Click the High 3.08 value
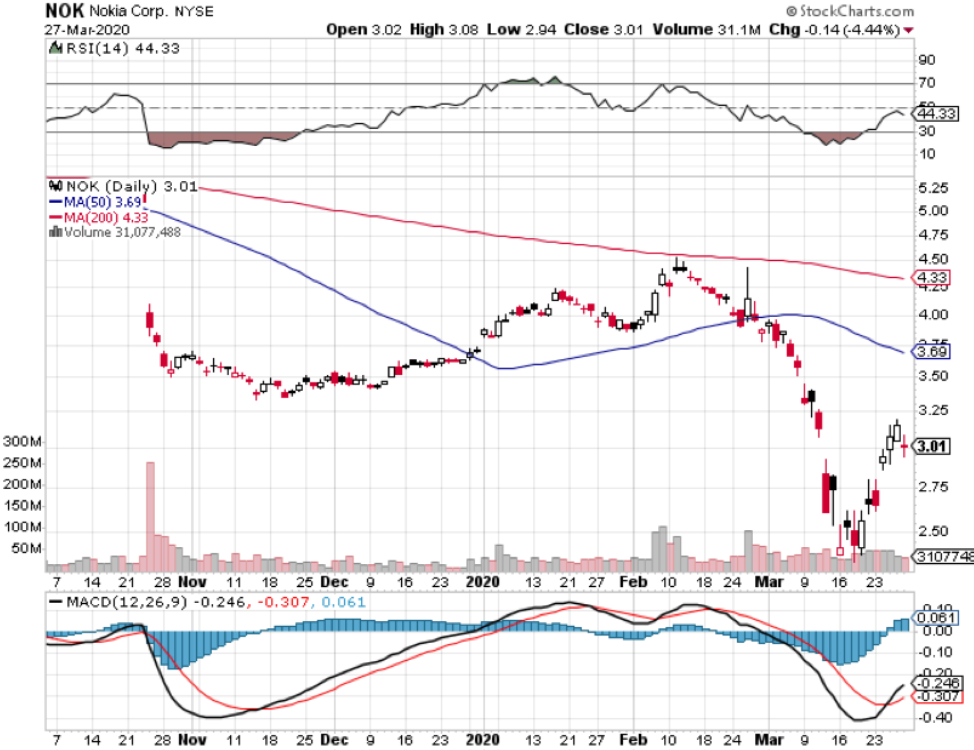 tap(444, 30)
